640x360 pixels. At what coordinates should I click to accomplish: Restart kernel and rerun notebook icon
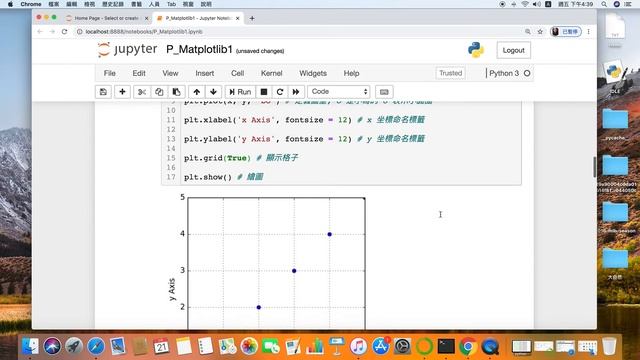click(296, 92)
